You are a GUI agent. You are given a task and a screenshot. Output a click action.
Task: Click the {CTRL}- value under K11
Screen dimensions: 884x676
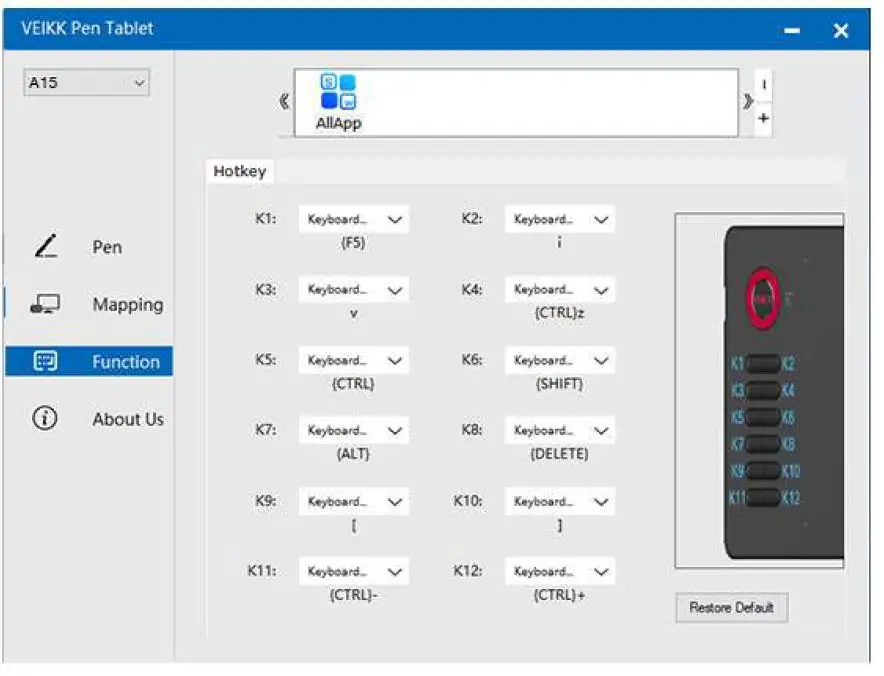[x=353, y=595]
